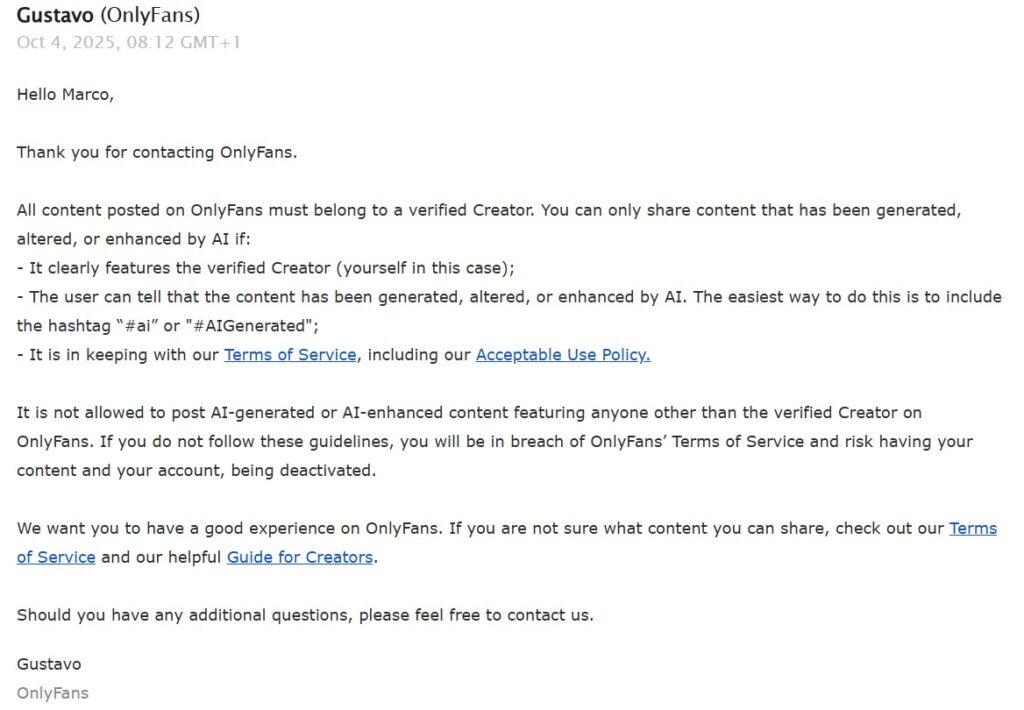Click the gray "OnlyFans" signature text
This screenshot has height=710, width=1024.
pyautogui.click(x=52, y=693)
